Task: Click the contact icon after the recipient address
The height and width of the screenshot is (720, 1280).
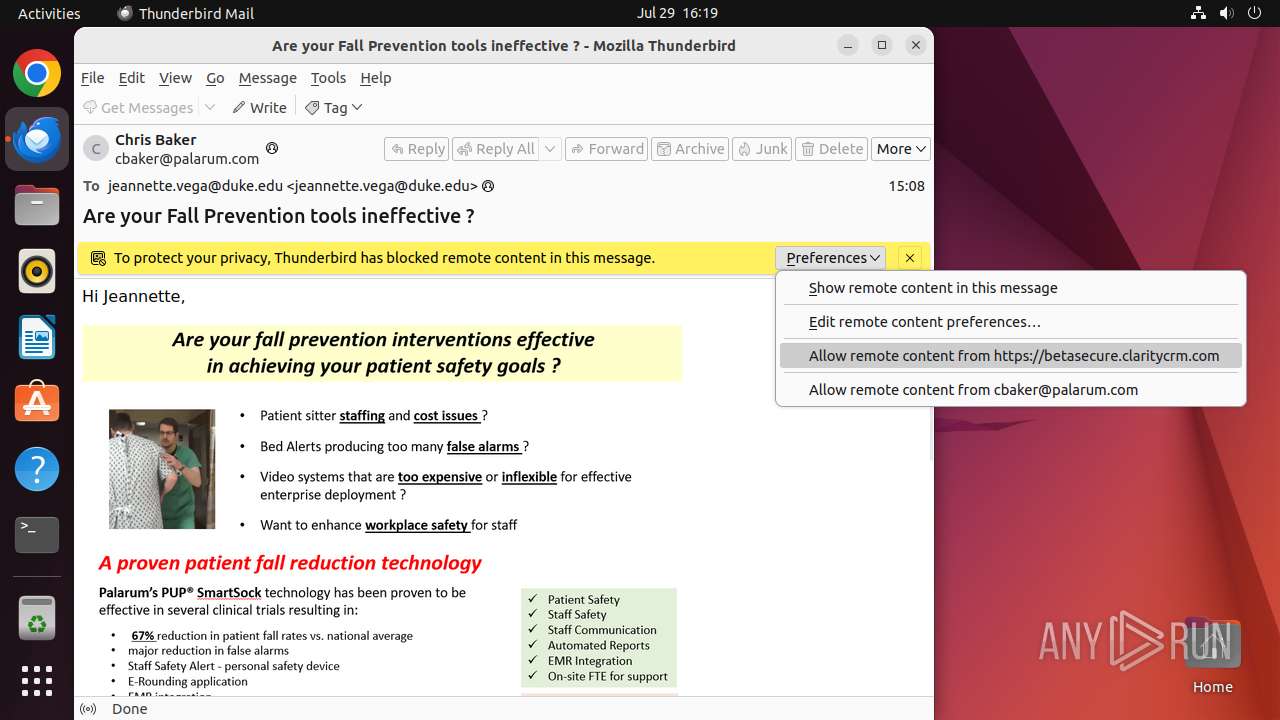Action: pos(488,186)
